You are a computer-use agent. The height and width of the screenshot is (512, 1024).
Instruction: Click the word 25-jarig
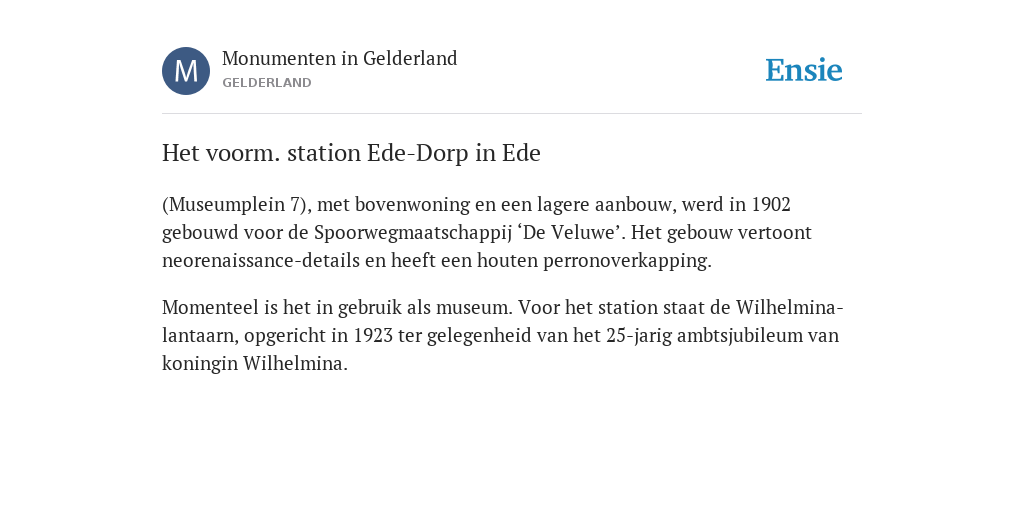point(639,336)
